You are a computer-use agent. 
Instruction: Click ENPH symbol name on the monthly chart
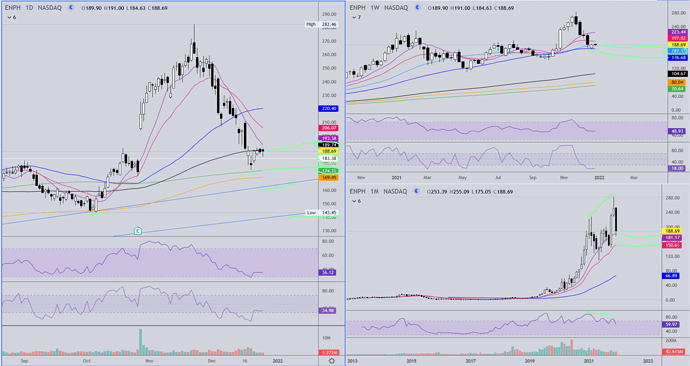click(357, 191)
